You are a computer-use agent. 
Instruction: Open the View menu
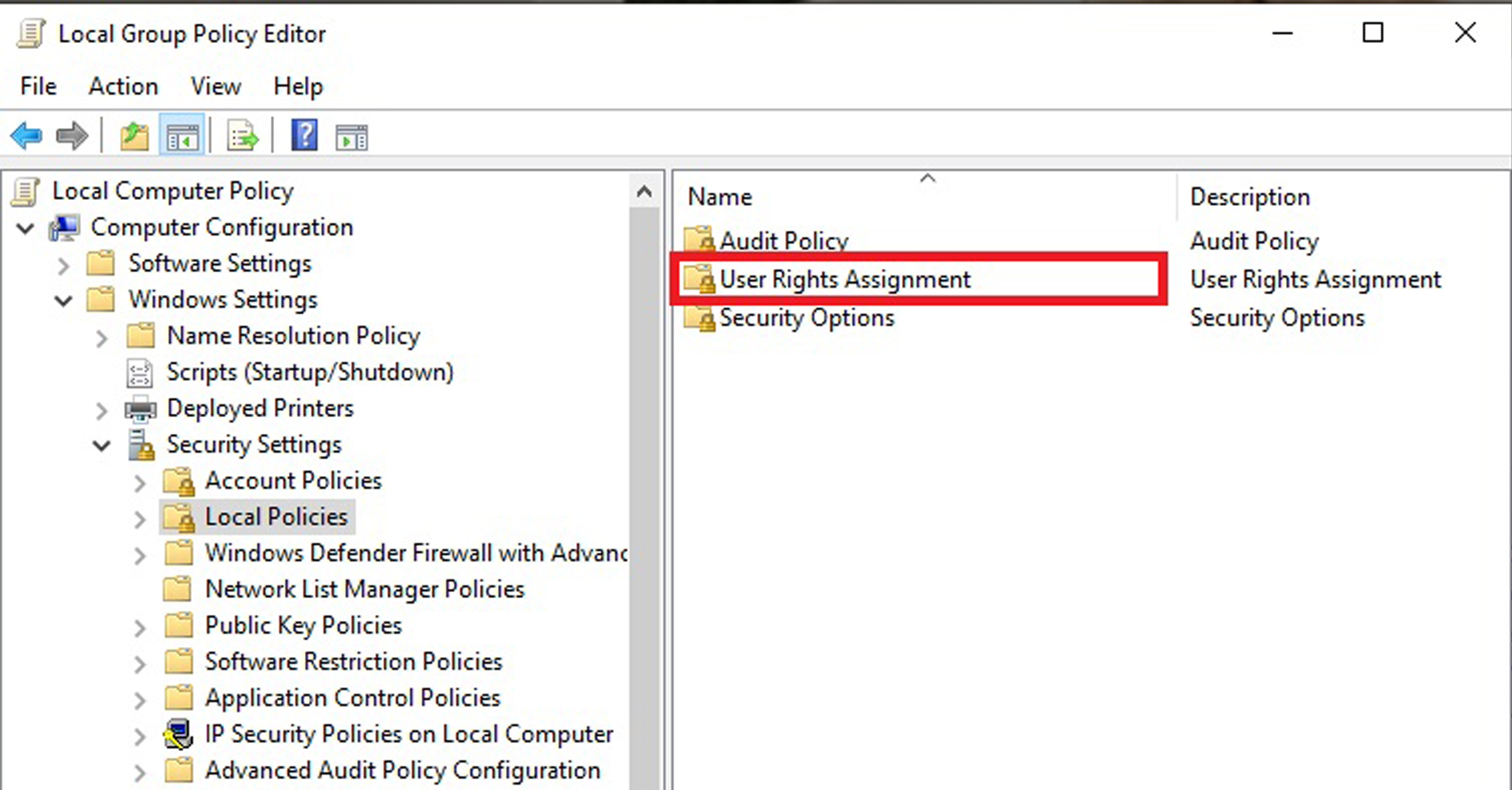[x=216, y=86]
